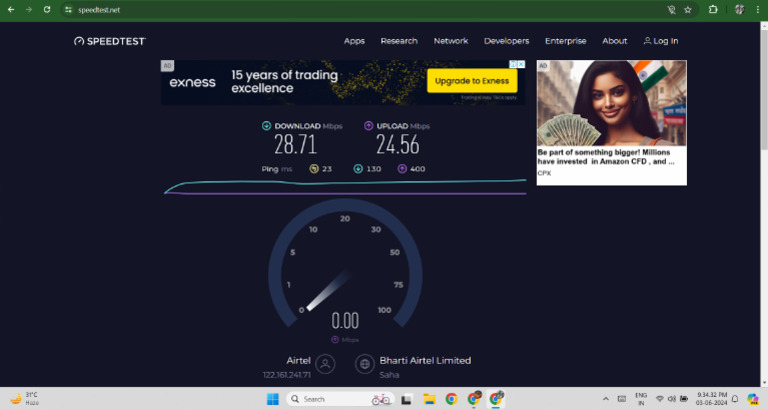Open the Developers menu
This screenshot has width=768, height=410.
point(506,41)
